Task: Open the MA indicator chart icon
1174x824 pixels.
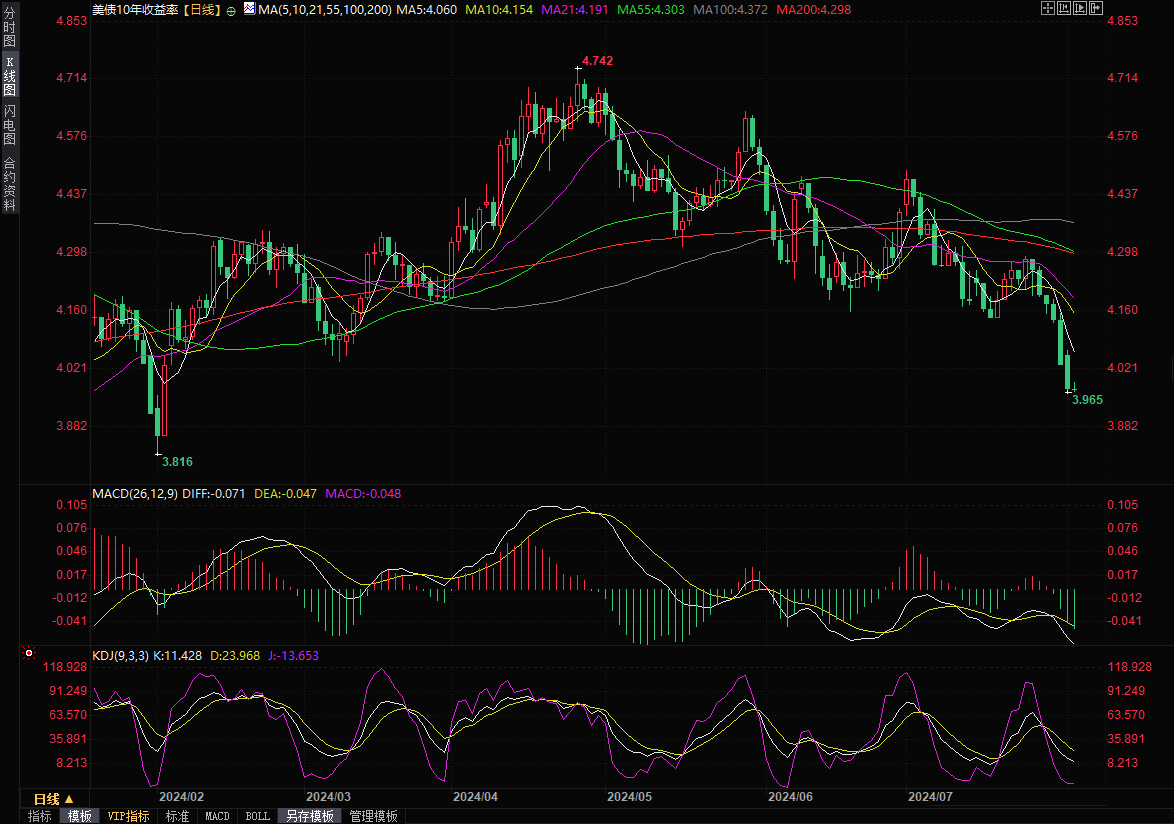Action: coord(248,9)
